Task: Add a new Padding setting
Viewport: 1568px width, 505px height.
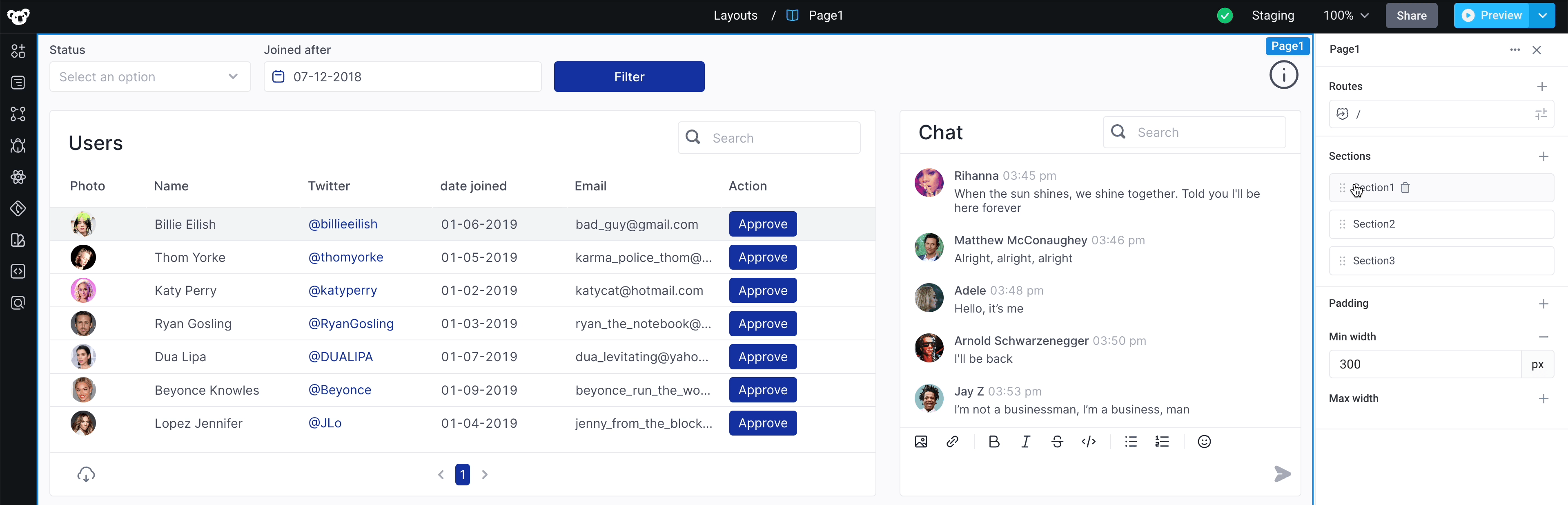Action: coord(1543,303)
